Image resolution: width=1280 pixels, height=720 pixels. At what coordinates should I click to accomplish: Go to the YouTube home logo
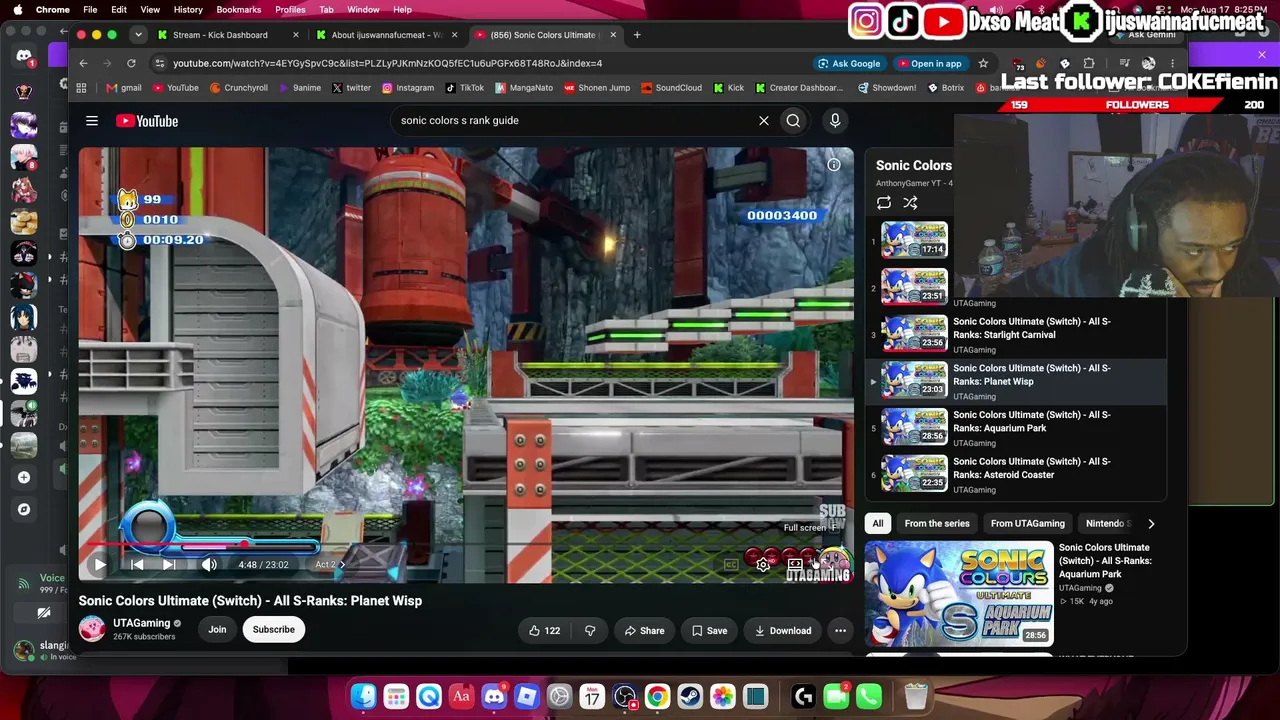point(147,121)
